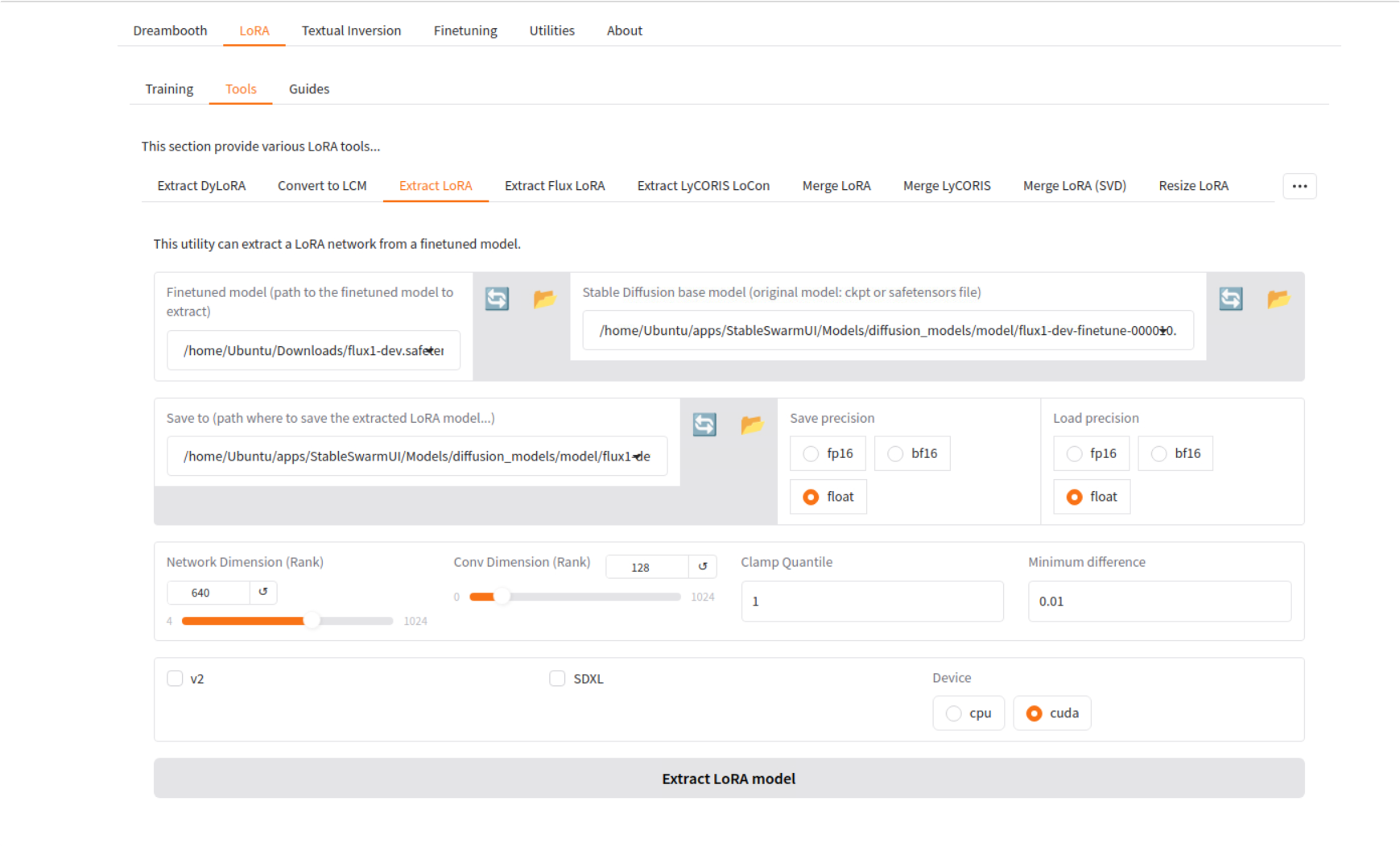Image resolution: width=1400 pixels, height=847 pixels.
Task: Open folder browser for Finetuned model
Action: [x=544, y=299]
